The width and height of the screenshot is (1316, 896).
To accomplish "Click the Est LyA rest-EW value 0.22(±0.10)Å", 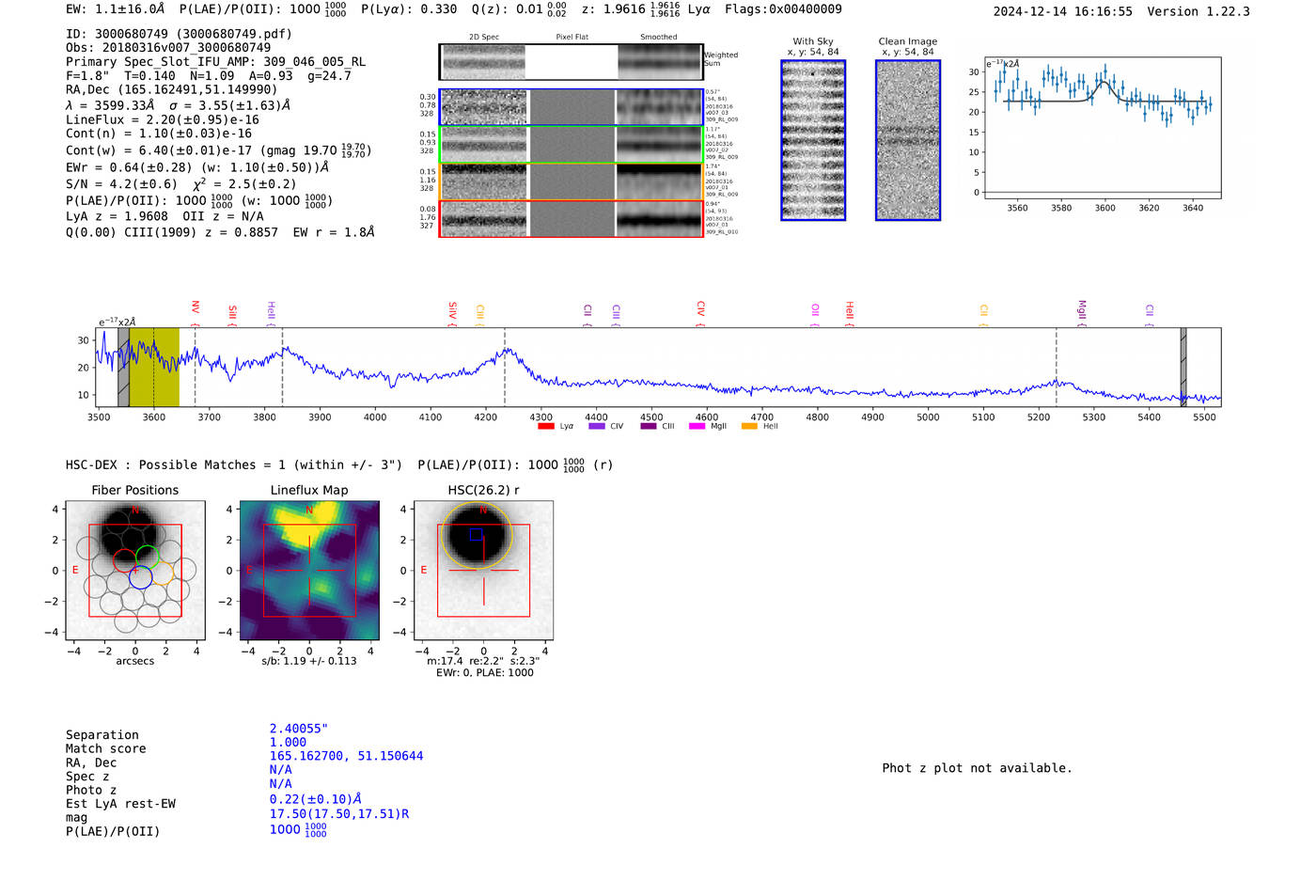I will (x=315, y=799).
